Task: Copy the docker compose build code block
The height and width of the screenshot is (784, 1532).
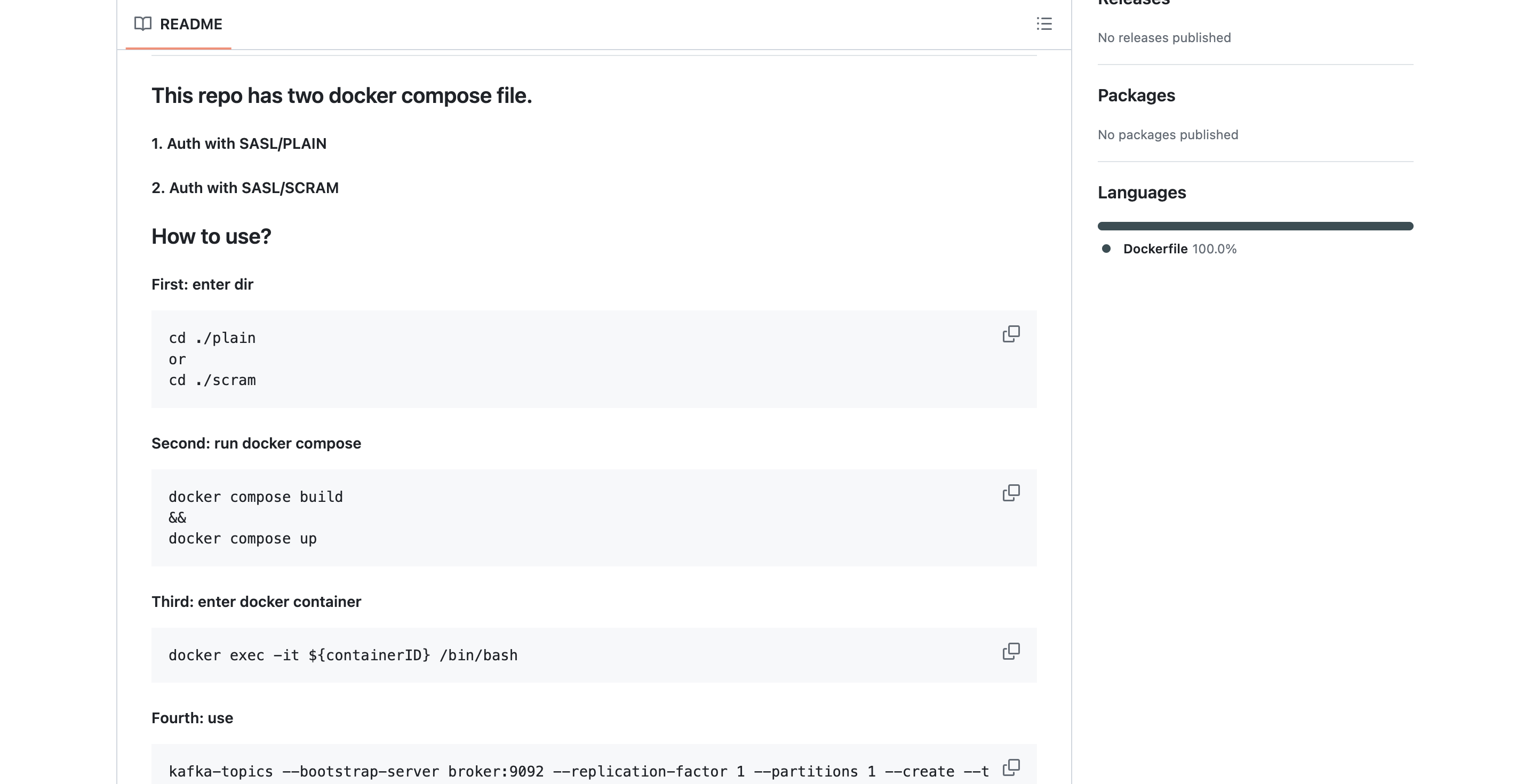Action: pos(1011,492)
